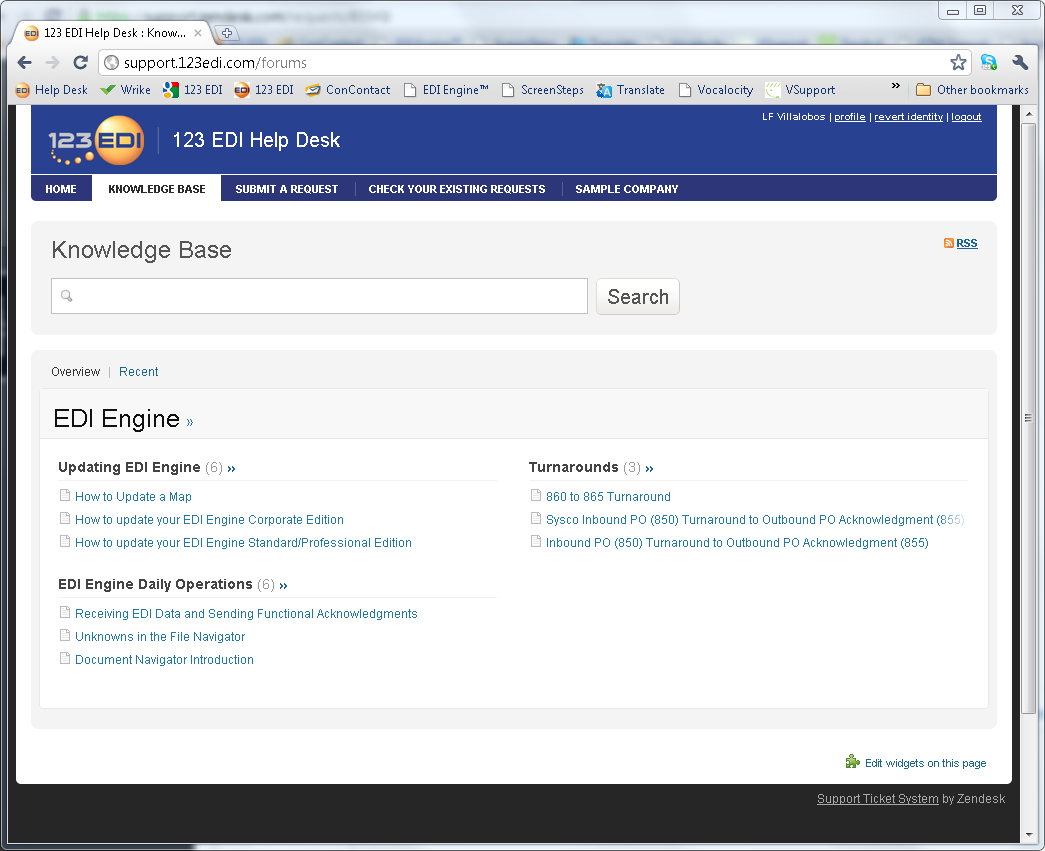The image size is (1045, 851).
Task: Select the KNOWLEDGE BASE tab
Action: click(x=157, y=189)
